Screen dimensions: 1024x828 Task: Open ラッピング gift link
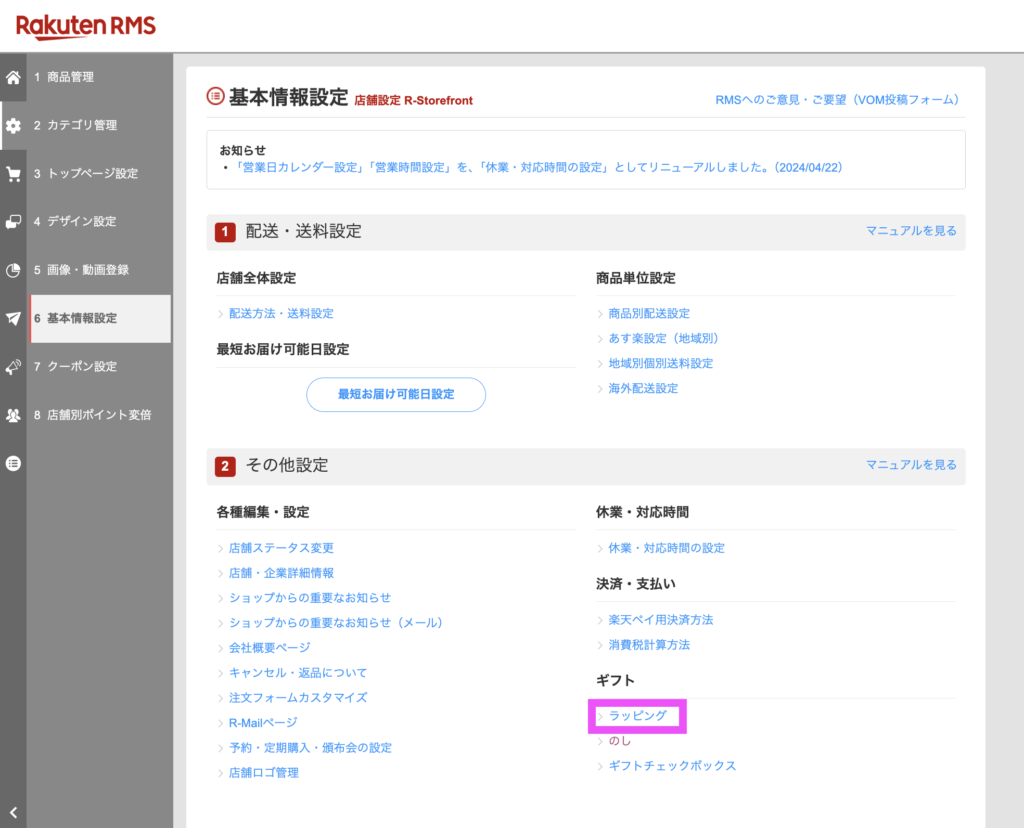click(637, 716)
